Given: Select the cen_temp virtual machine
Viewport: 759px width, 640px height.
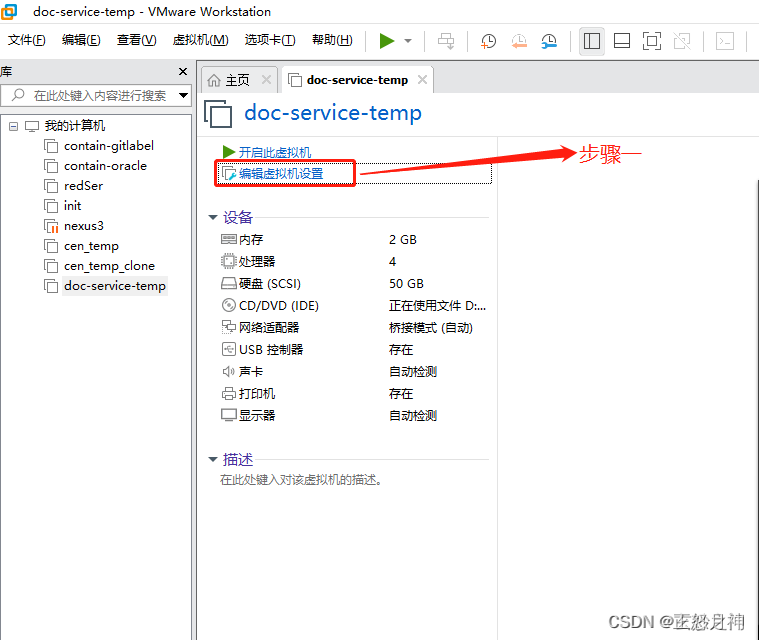Looking at the screenshot, I should pos(91,246).
